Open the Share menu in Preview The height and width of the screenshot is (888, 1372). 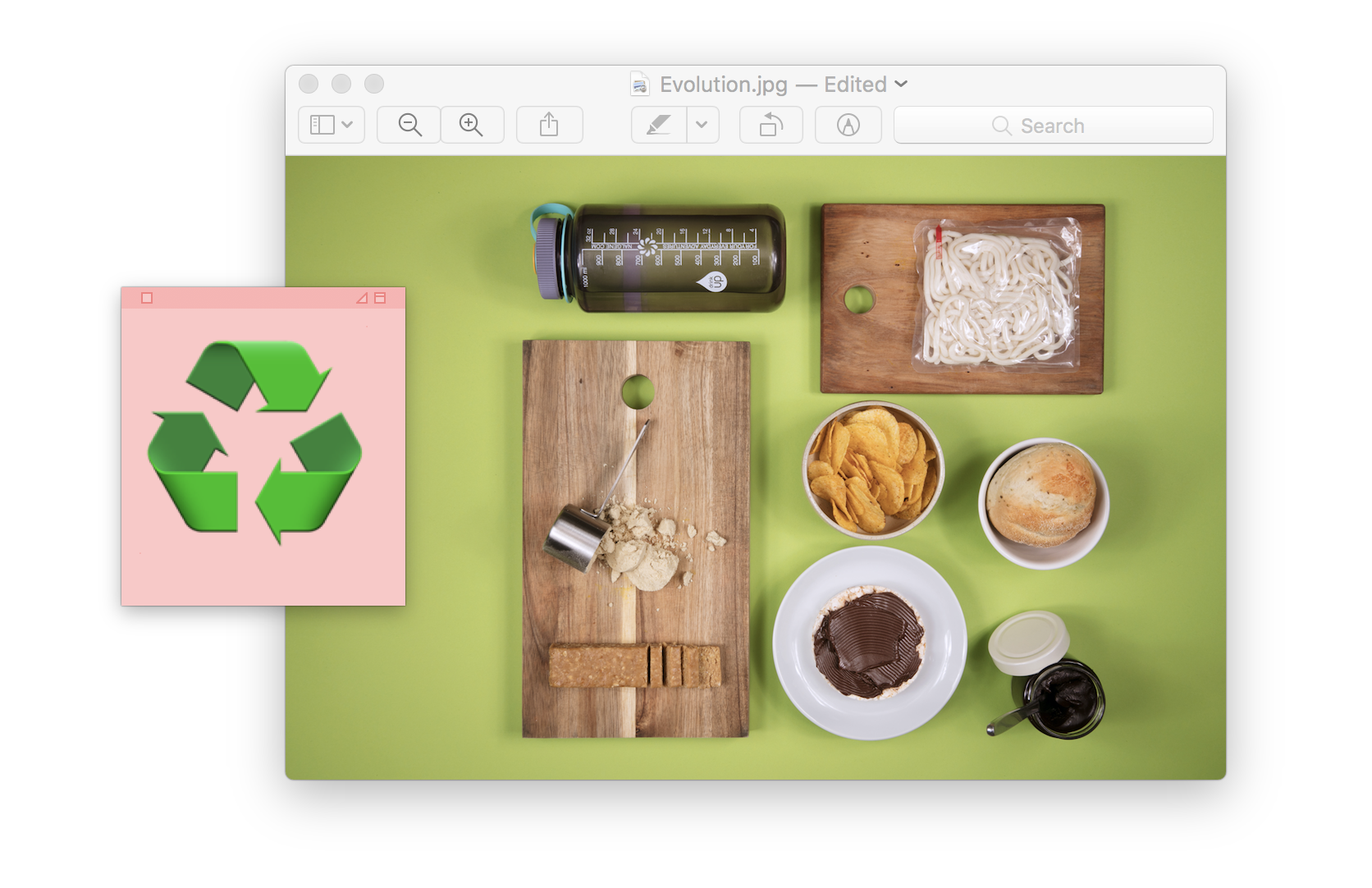pos(549,125)
